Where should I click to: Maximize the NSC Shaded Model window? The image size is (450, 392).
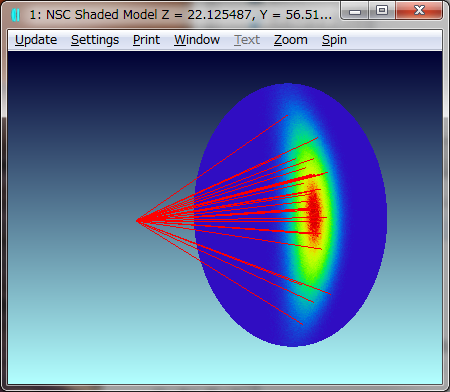pos(382,11)
